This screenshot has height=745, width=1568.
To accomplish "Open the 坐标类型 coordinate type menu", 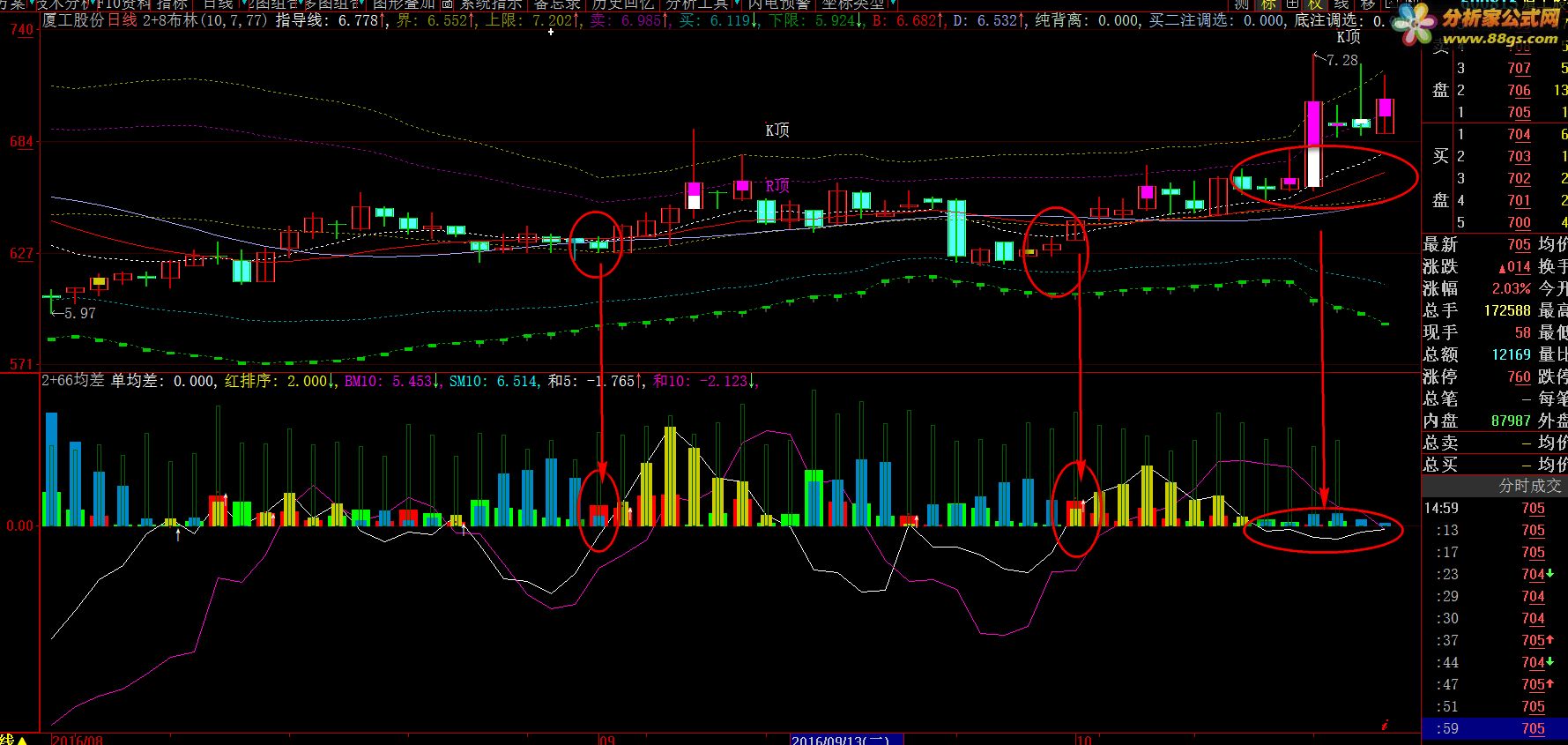I will 852,4.
